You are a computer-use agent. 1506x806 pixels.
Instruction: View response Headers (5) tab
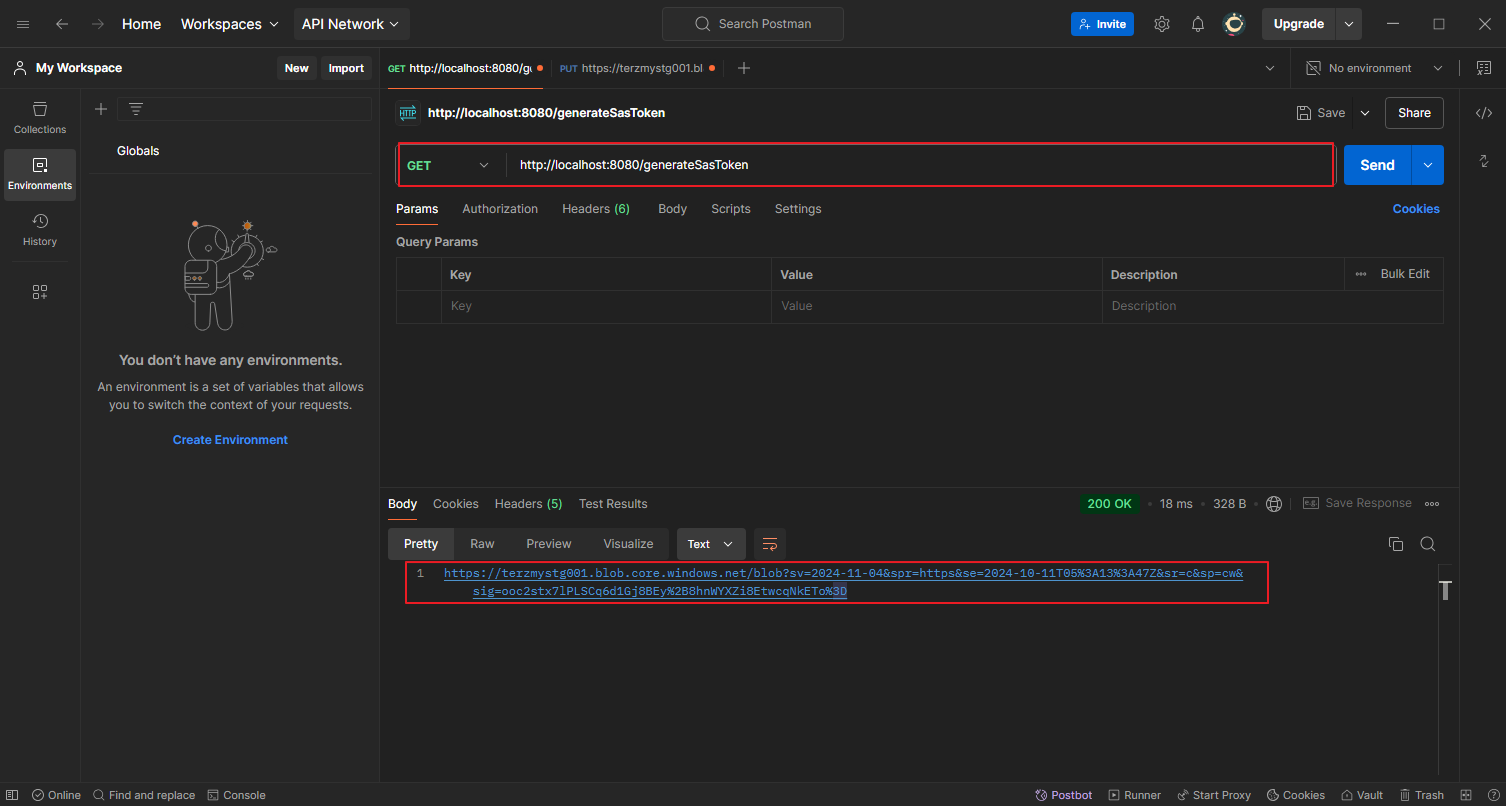tap(529, 504)
